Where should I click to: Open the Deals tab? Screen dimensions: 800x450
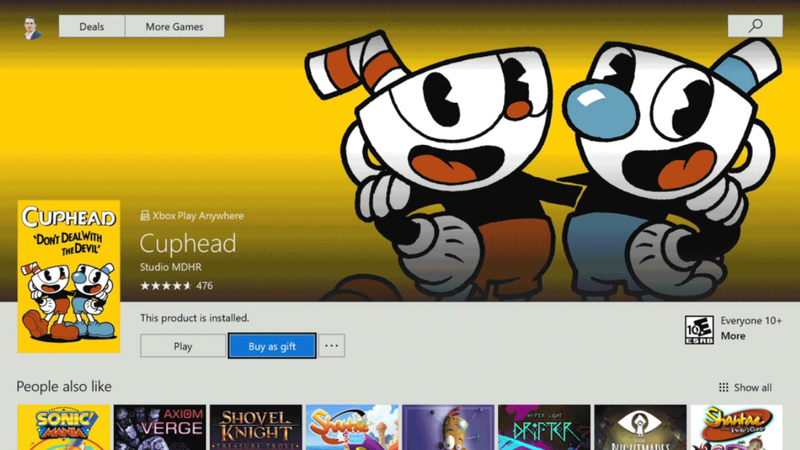[92, 27]
